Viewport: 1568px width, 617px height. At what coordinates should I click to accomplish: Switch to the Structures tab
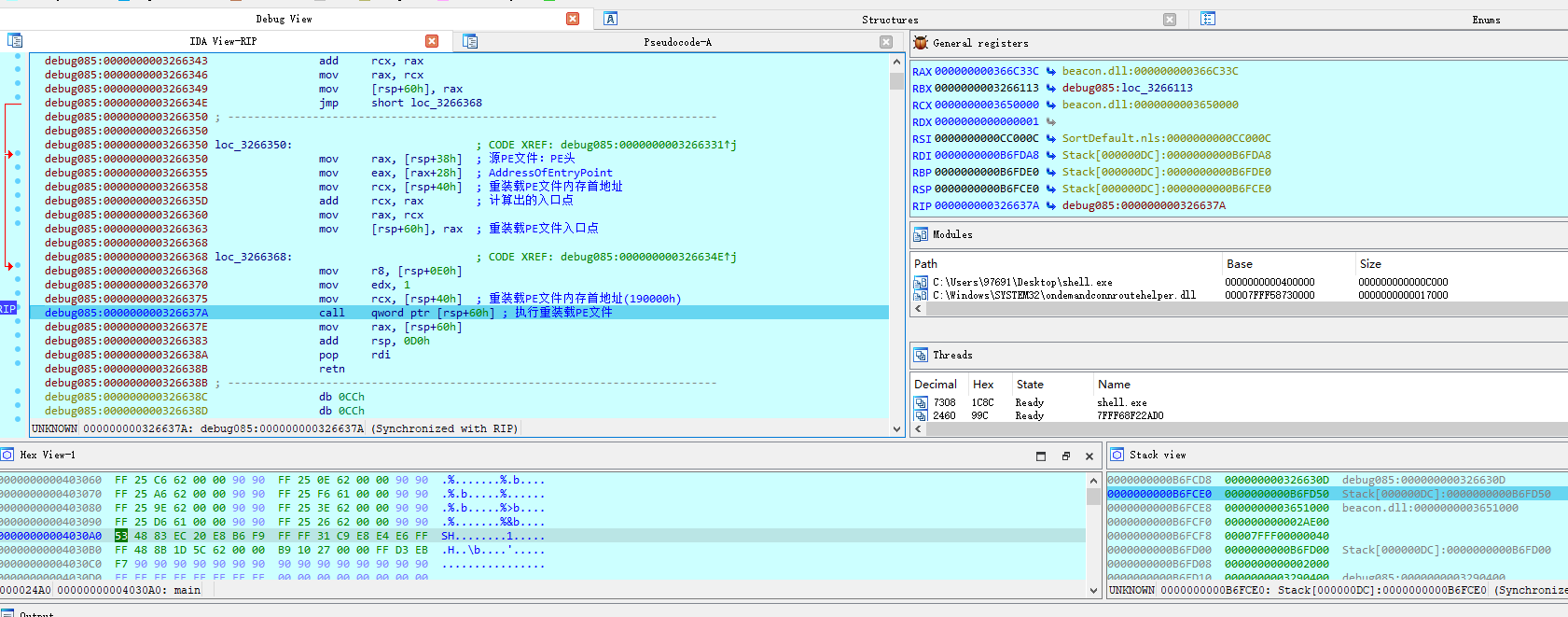coord(890,20)
